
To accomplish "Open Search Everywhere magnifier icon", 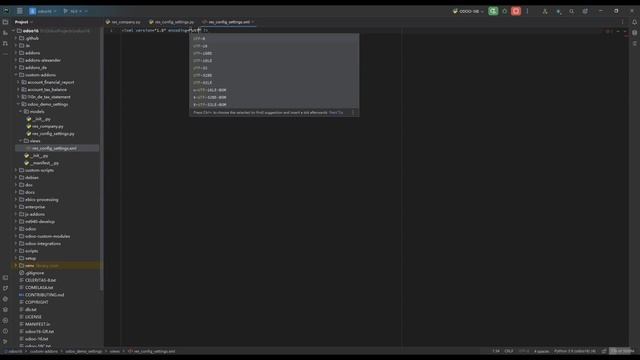I will [572, 11].
